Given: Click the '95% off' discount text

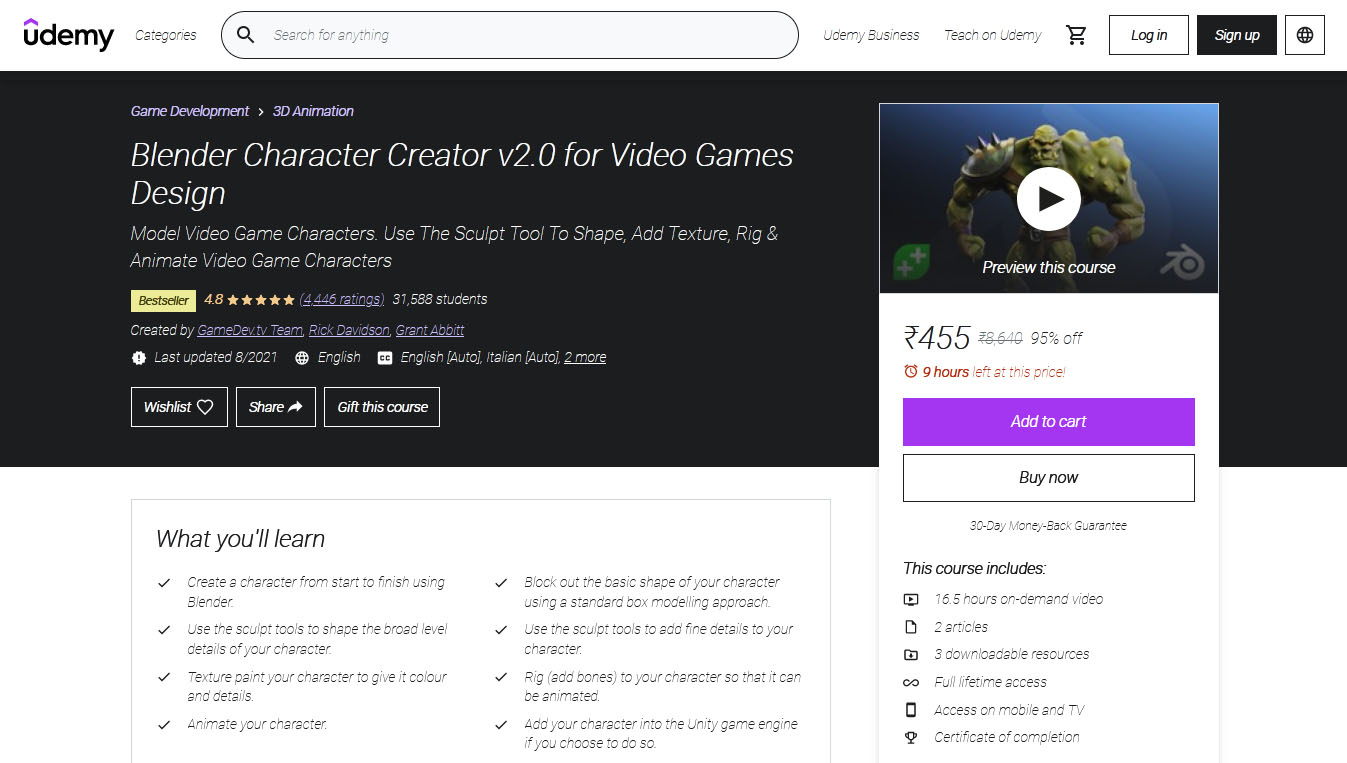Looking at the screenshot, I should [x=1057, y=338].
